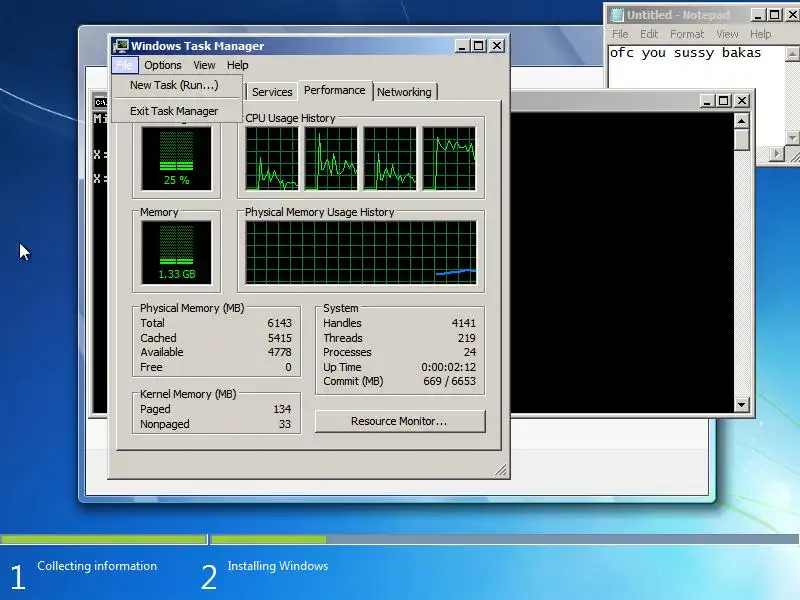Select the Performance tab
Viewport: 800px width, 600px height.
(335, 90)
